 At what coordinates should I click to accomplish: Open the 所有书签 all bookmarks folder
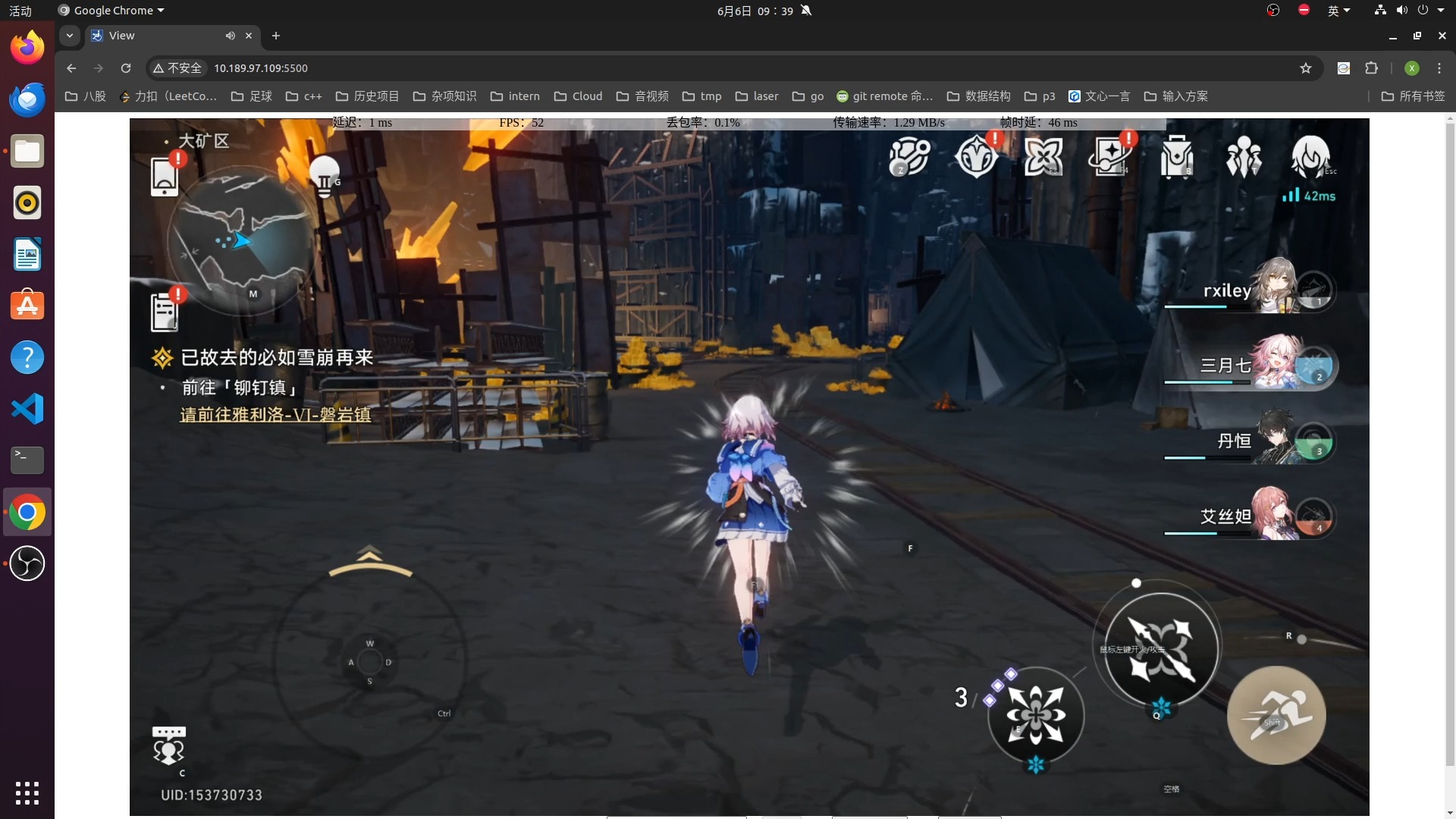coord(1414,96)
